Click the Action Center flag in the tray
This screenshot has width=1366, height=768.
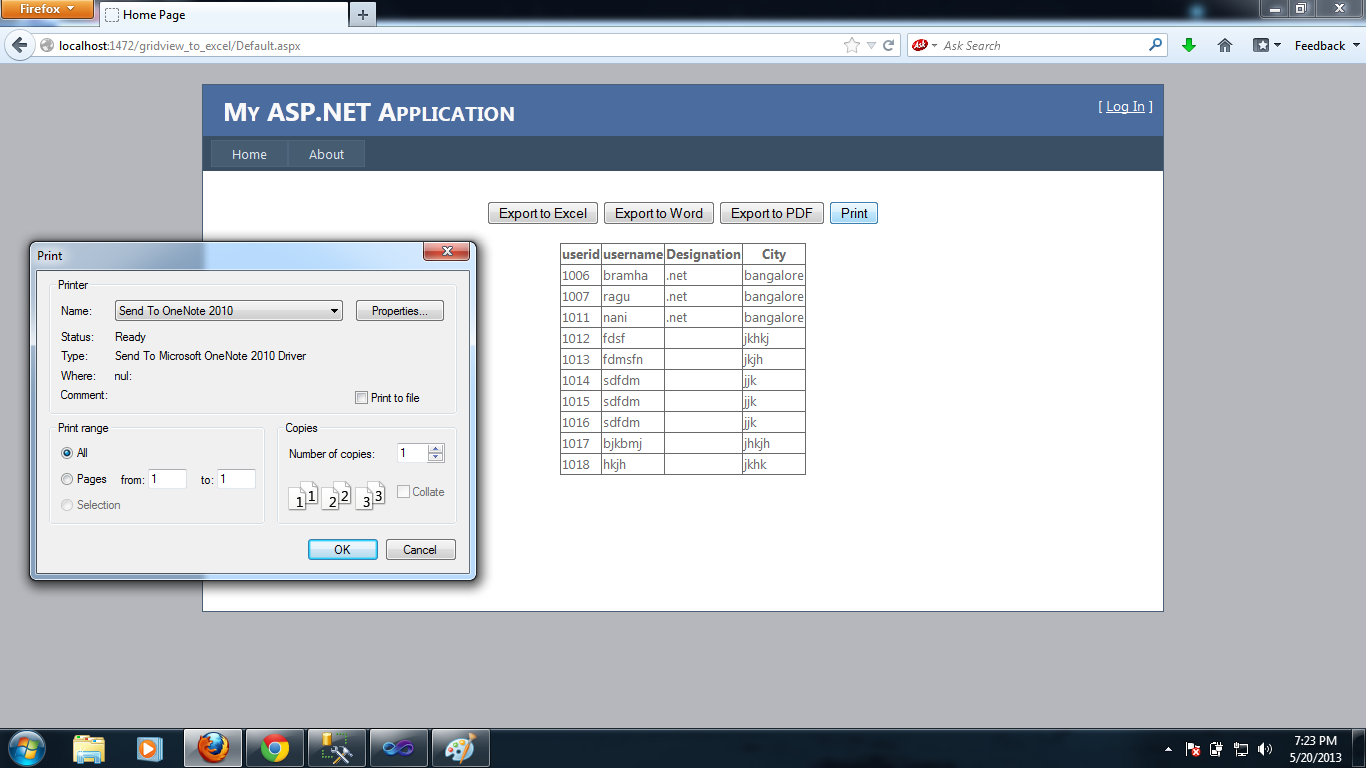[1192, 748]
